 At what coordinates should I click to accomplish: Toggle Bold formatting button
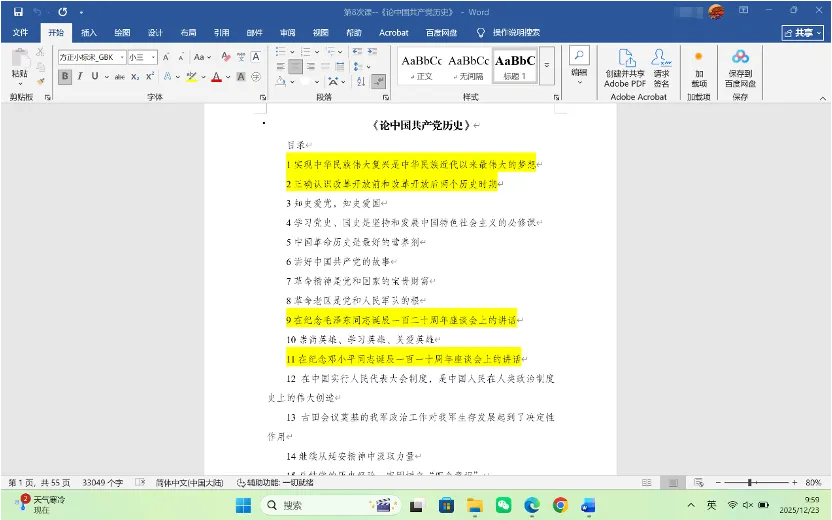click(x=65, y=76)
